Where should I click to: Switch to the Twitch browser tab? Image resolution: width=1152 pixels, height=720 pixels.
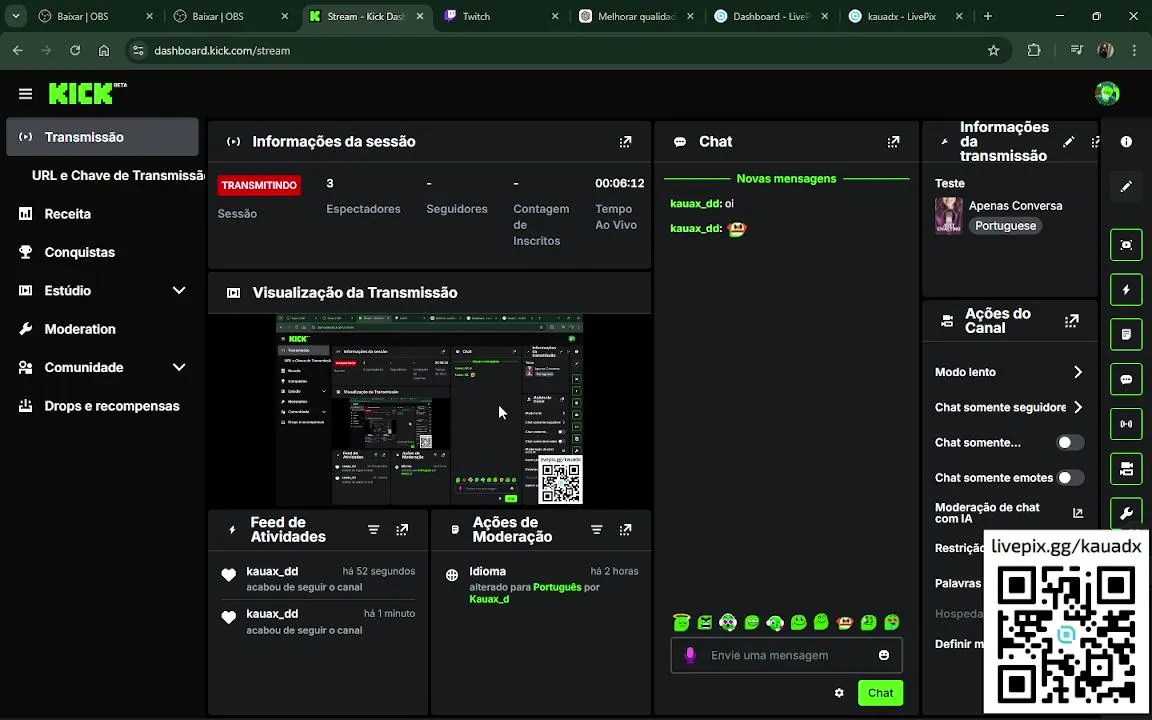tap(503, 16)
